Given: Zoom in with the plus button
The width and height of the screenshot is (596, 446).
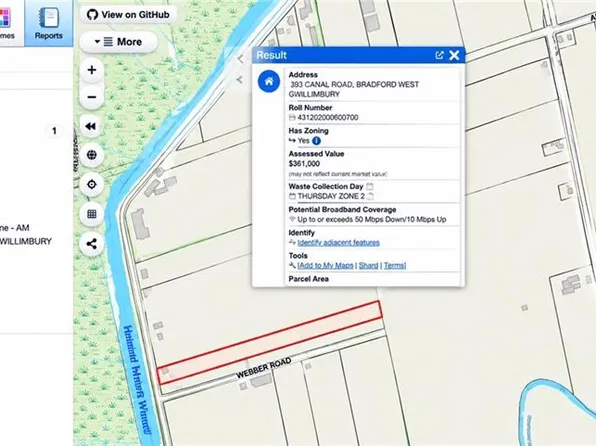Looking at the screenshot, I should pos(92,70).
